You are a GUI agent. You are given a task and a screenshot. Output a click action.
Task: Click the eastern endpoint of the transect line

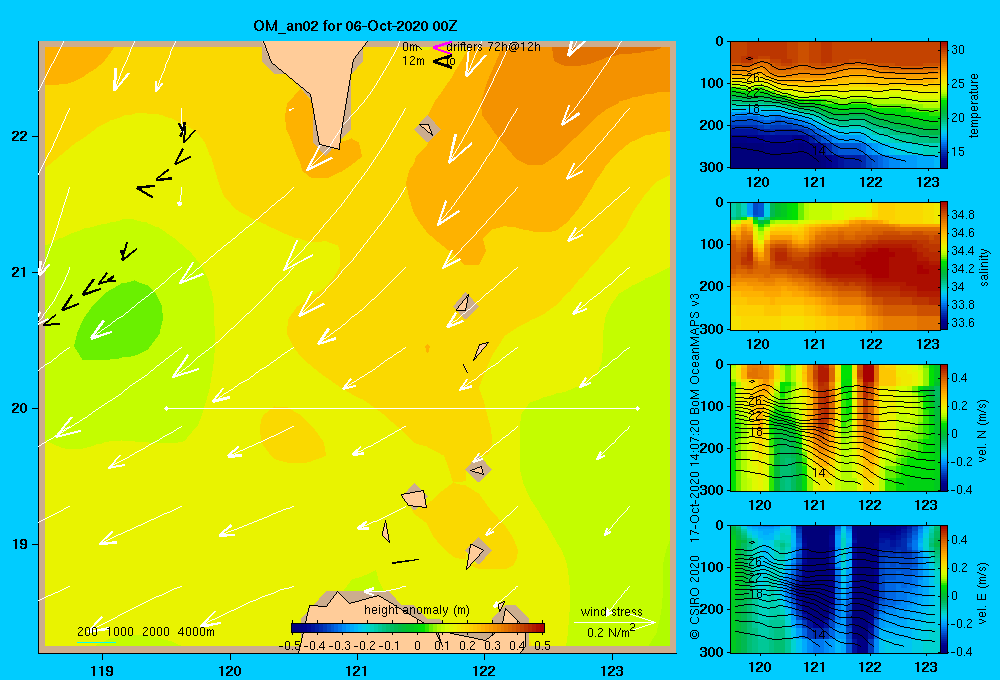[638, 408]
